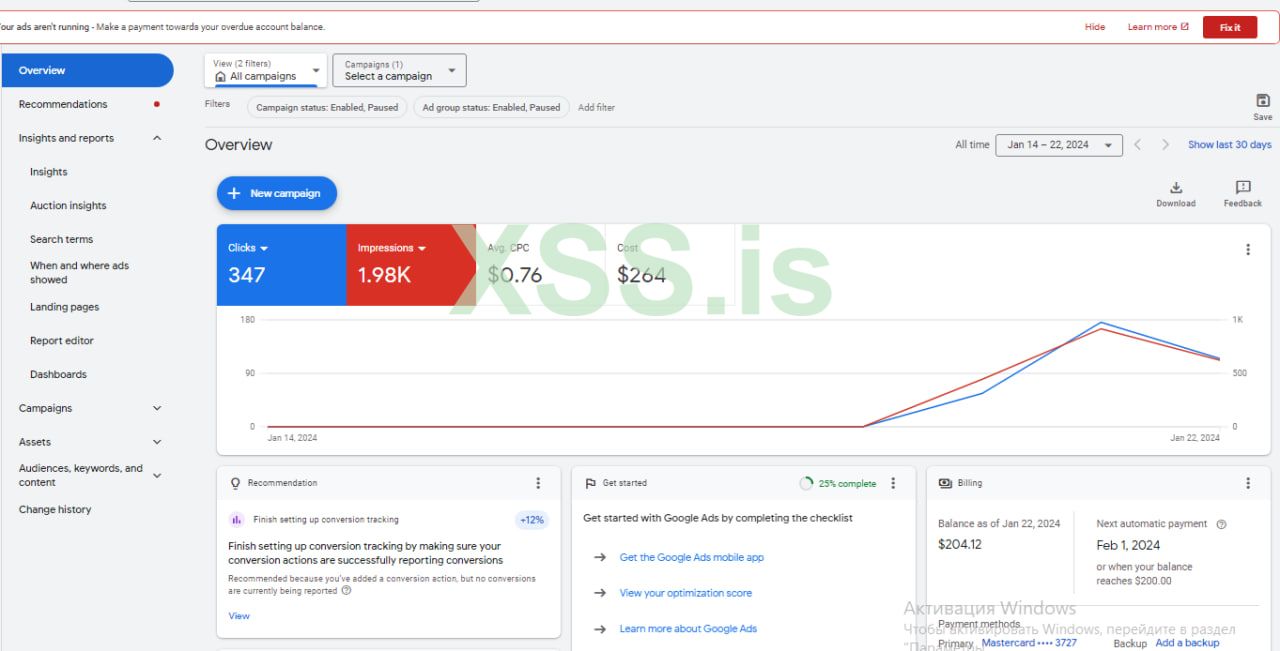
Task: Click the All time label
Action: 972,145
